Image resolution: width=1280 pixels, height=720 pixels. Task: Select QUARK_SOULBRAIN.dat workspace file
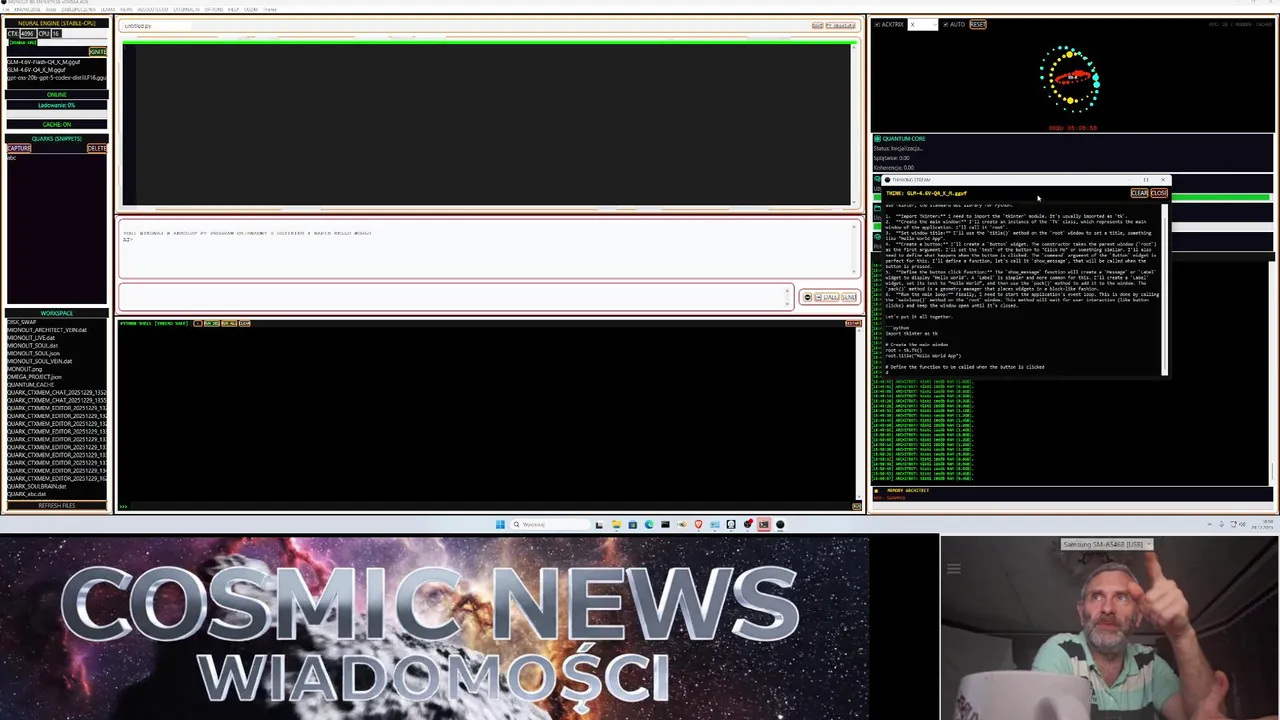point(37,486)
